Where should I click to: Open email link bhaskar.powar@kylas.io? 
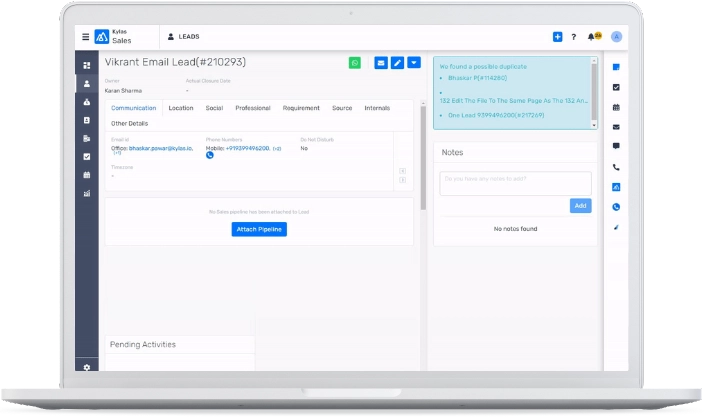click(161, 148)
